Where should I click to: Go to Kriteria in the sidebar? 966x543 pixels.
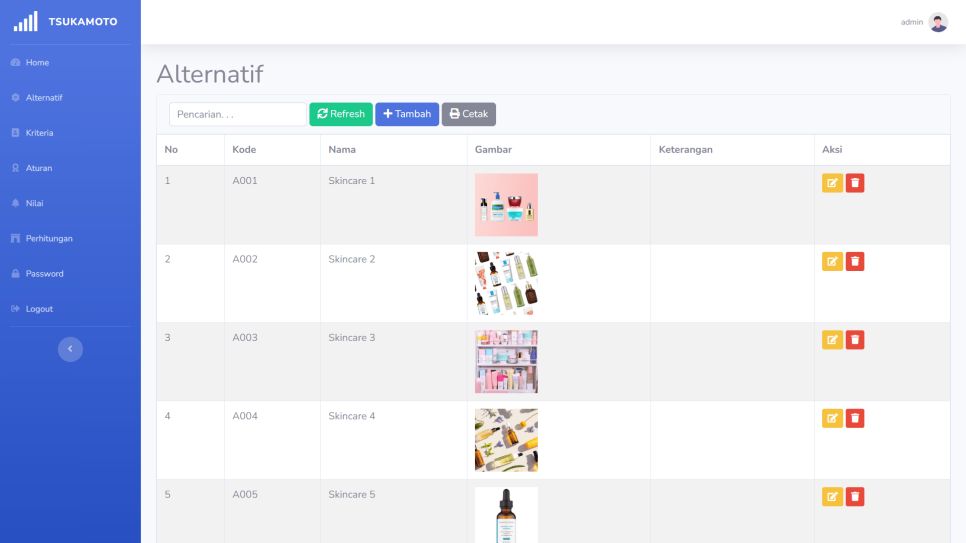39,133
